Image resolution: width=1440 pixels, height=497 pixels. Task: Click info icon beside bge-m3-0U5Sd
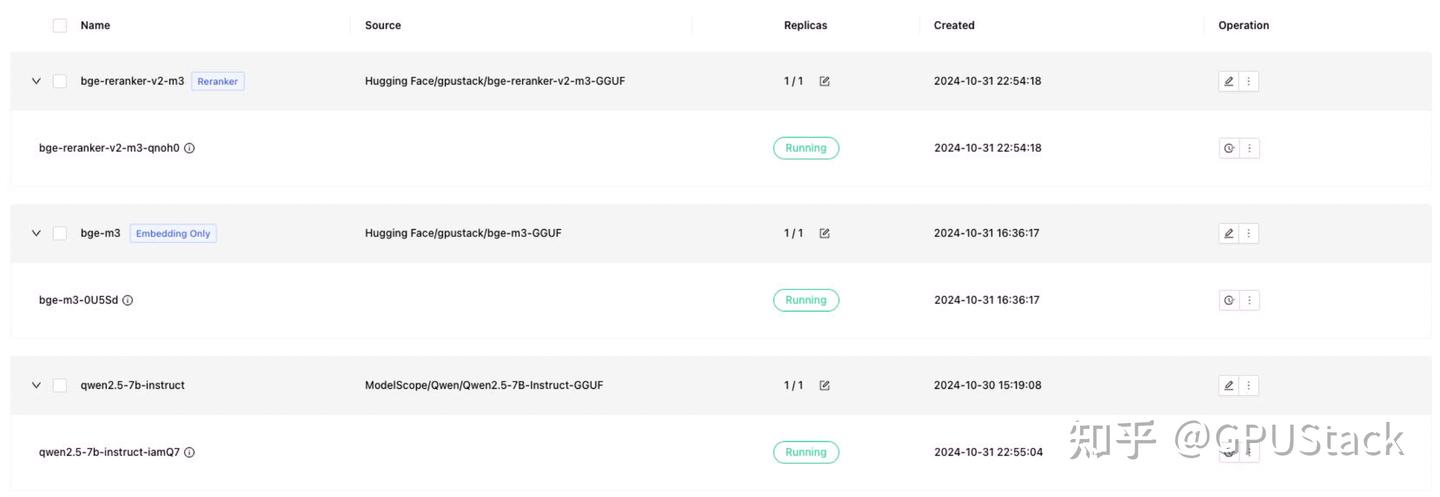click(128, 301)
